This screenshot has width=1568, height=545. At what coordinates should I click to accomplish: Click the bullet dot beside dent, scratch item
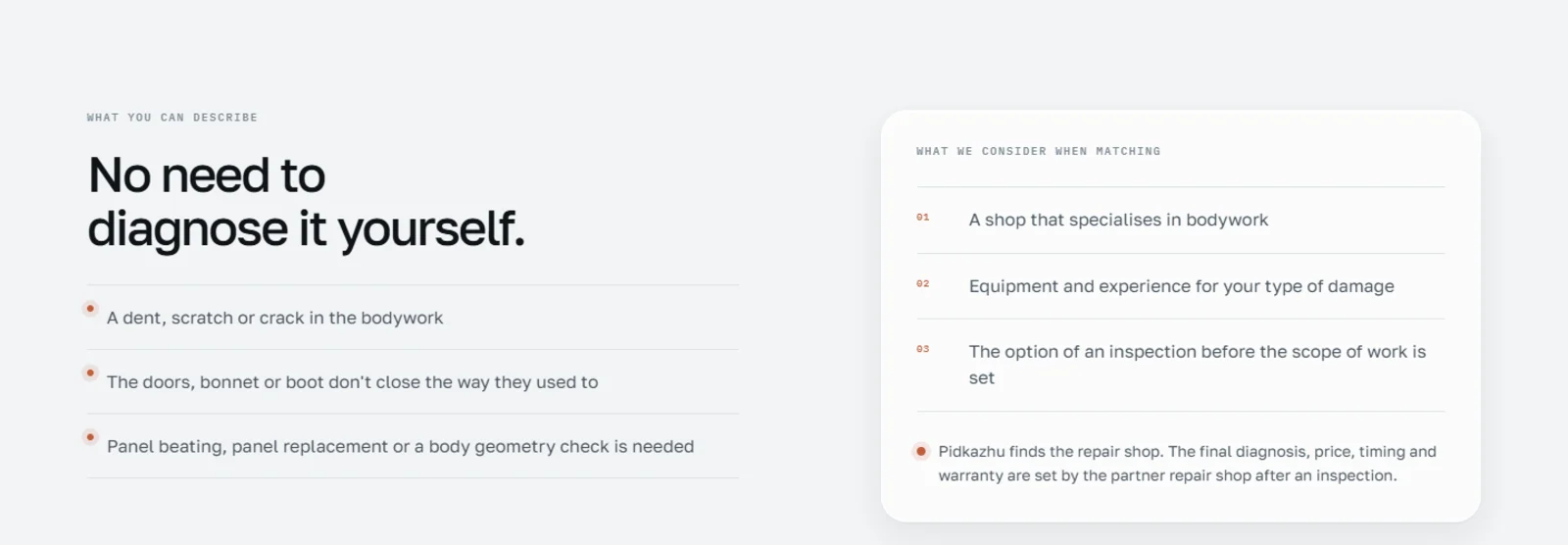tap(90, 309)
